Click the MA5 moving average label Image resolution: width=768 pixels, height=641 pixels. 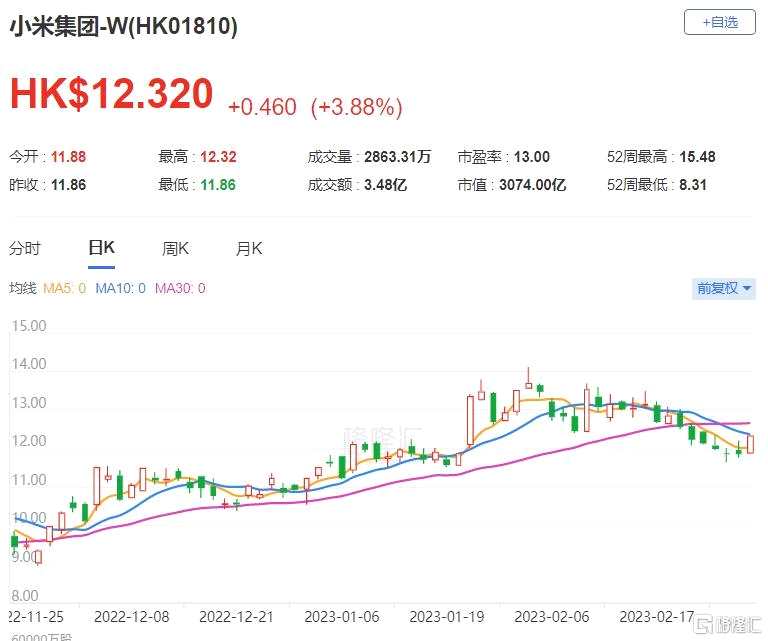click(65, 288)
